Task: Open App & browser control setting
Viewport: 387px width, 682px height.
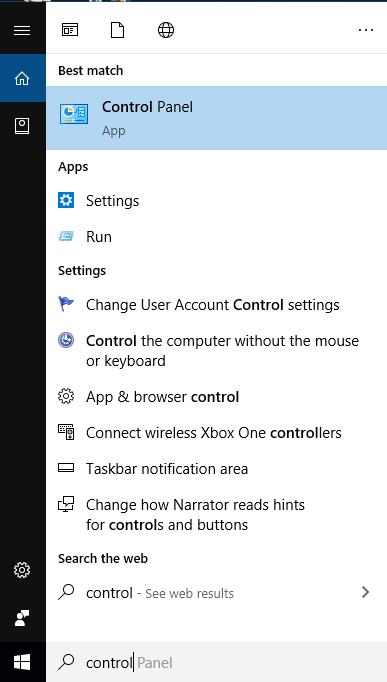Action: click(217, 397)
